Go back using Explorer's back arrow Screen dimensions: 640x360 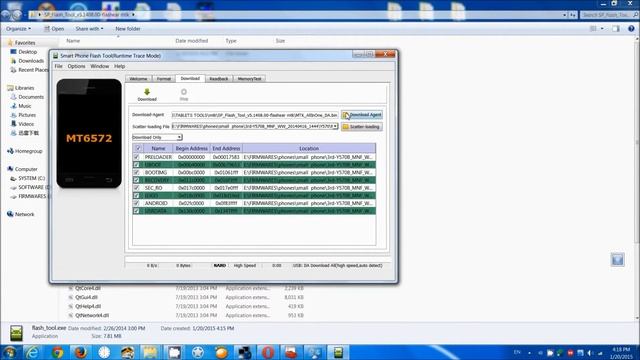coord(6,15)
